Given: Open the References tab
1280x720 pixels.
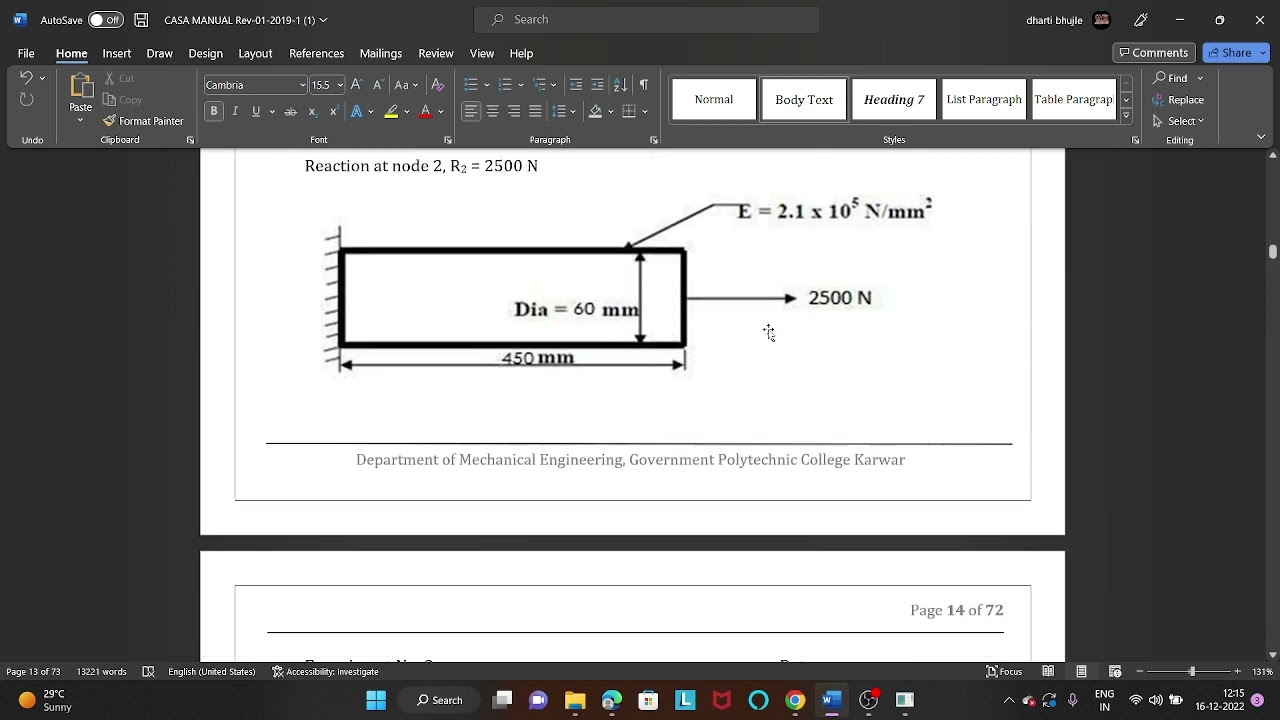Looking at the screenshot, I should [316, 53].
